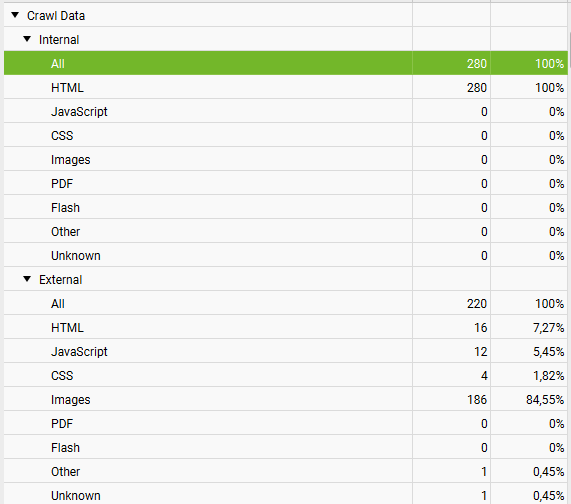Image resolution: width=571 pixels, height=504 pixels.
Task: Collapse the Internal section arrow
Action: [x=27, y=39]
